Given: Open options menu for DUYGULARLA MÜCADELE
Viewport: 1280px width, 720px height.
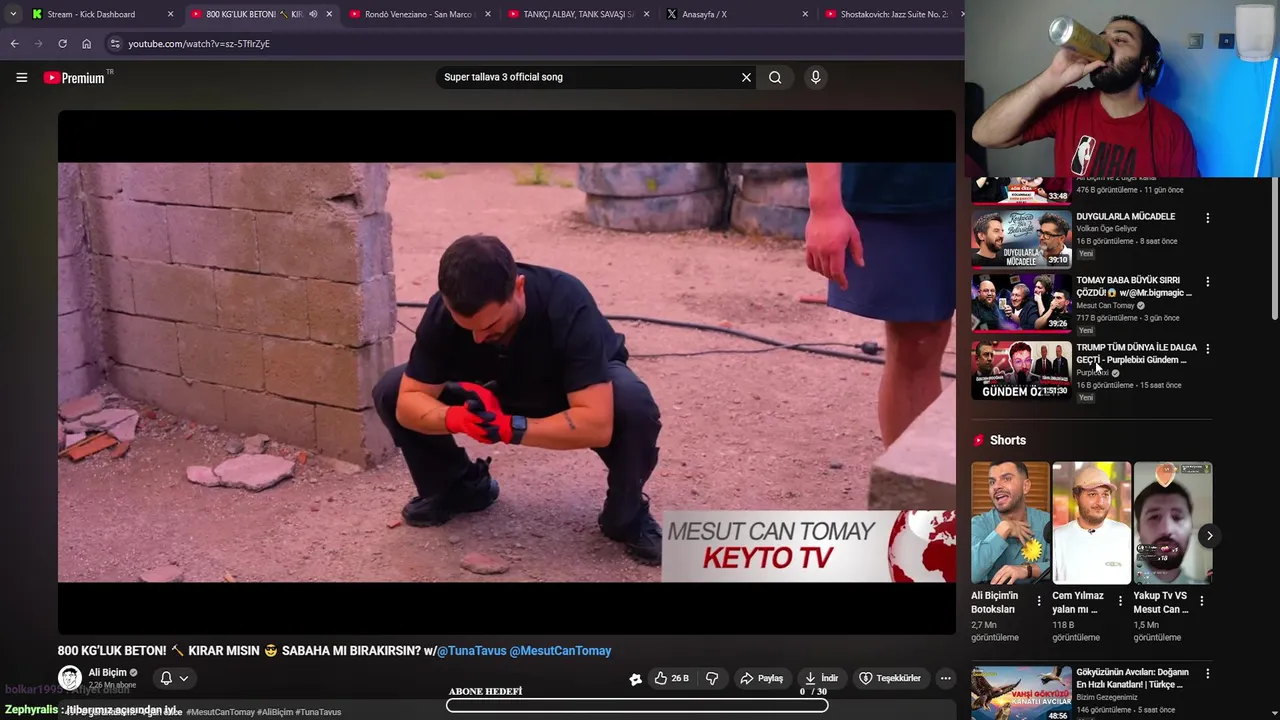Looking at the screenshot, I should click(x=1207, y=218).
